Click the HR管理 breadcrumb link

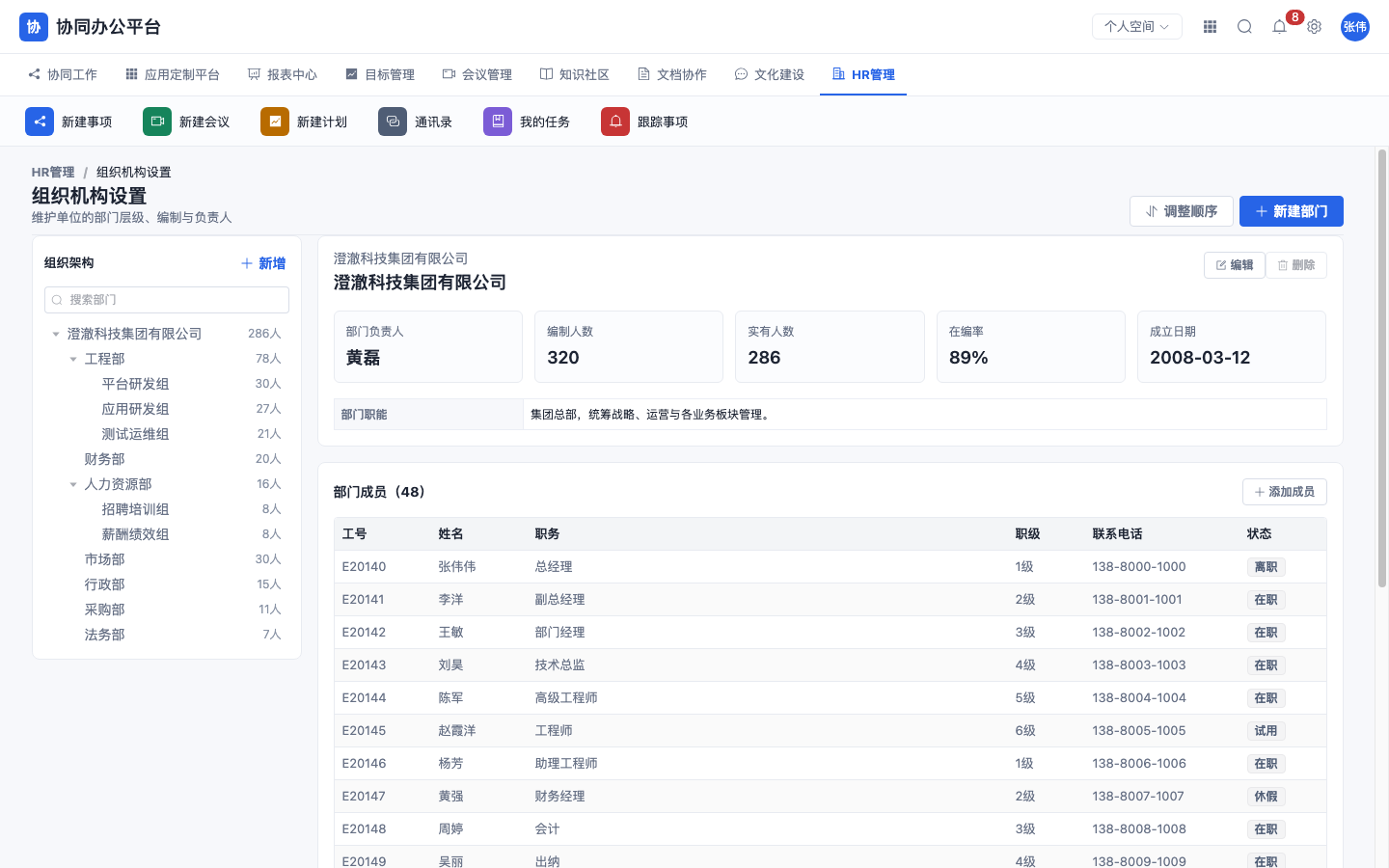click(53, 173)
